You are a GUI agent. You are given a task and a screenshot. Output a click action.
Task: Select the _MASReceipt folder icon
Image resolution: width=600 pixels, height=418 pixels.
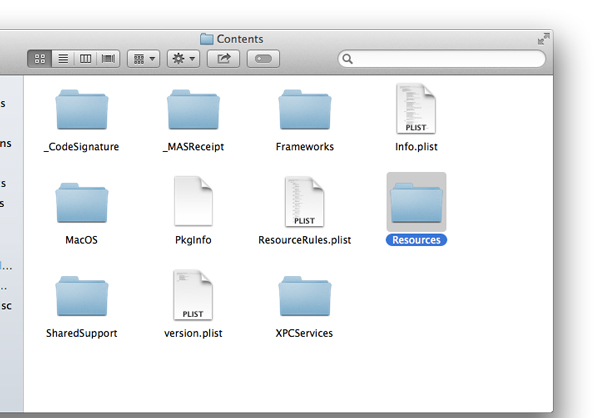click(193, 109)
